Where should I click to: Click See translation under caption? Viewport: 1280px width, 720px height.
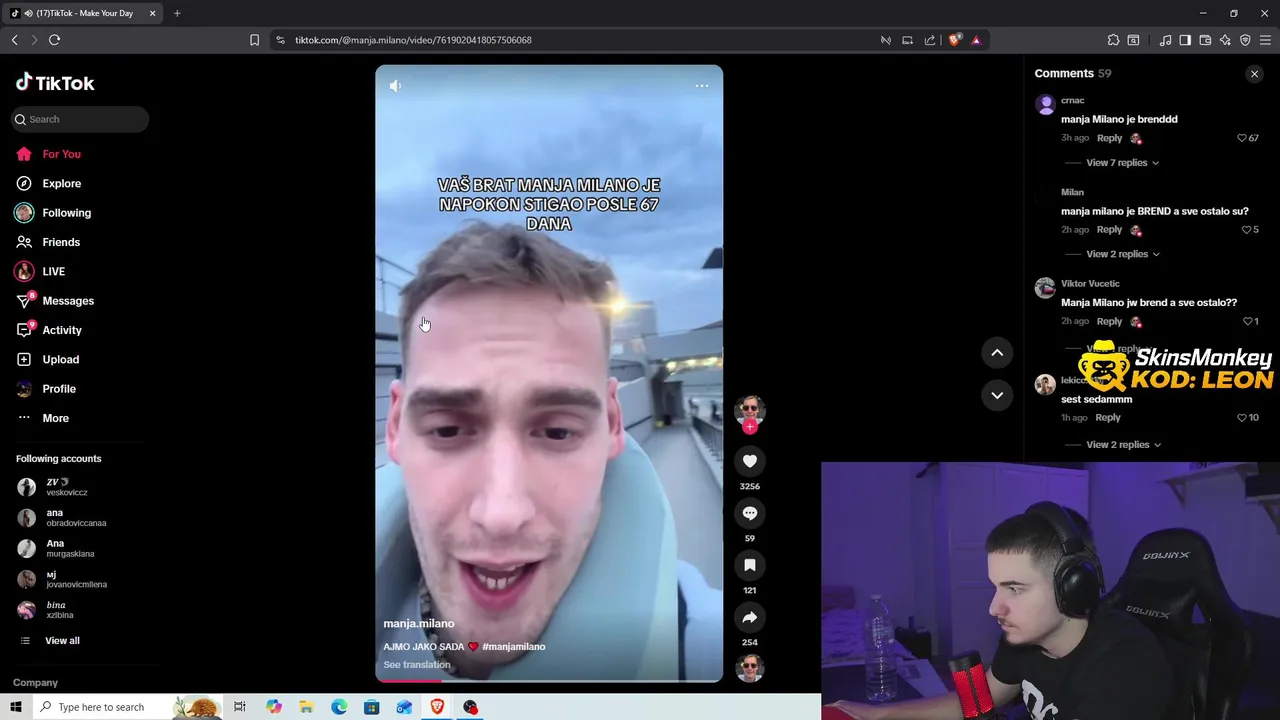416,665
